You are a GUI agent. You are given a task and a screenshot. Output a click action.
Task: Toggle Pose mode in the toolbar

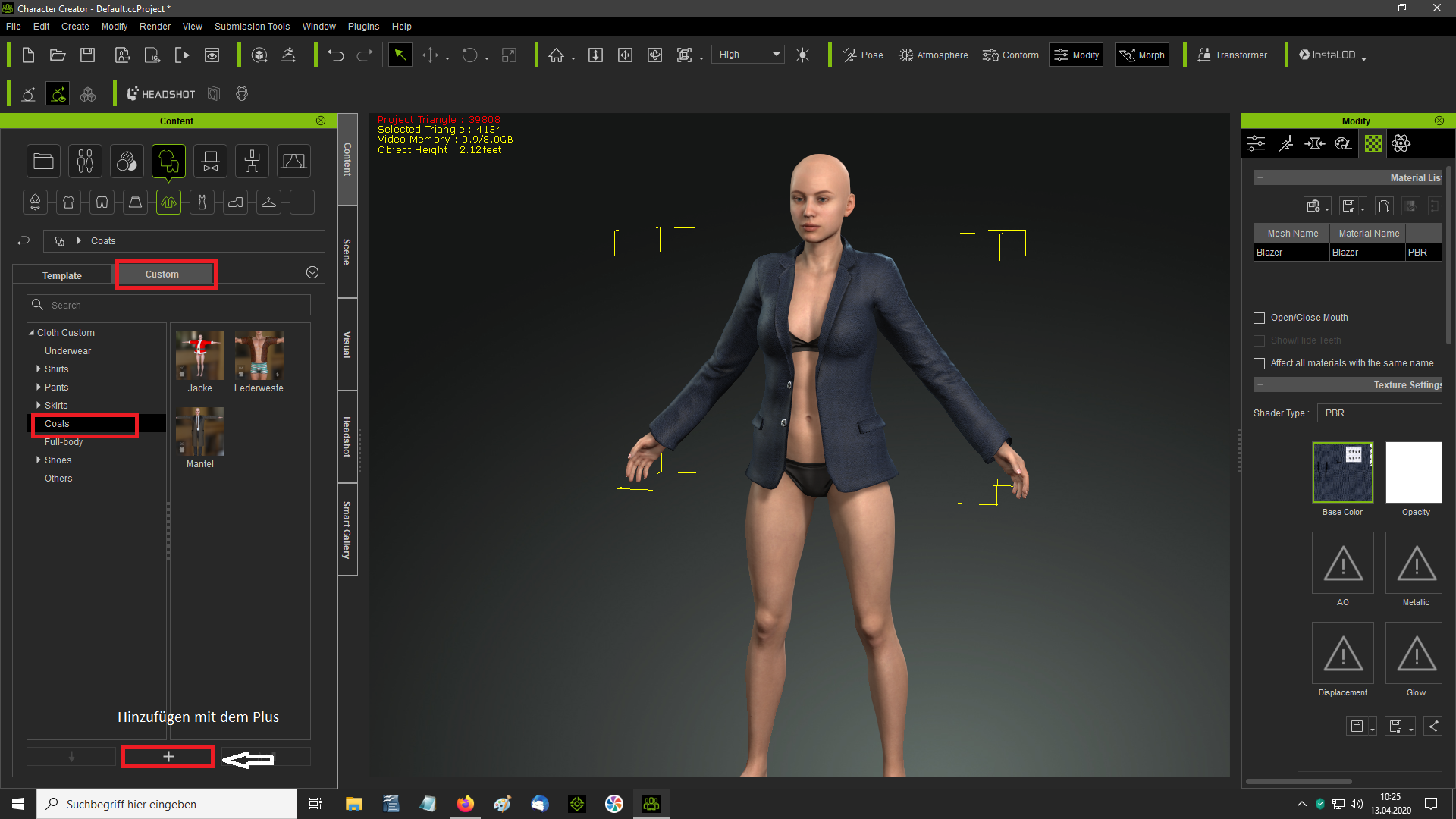[863, 55]
